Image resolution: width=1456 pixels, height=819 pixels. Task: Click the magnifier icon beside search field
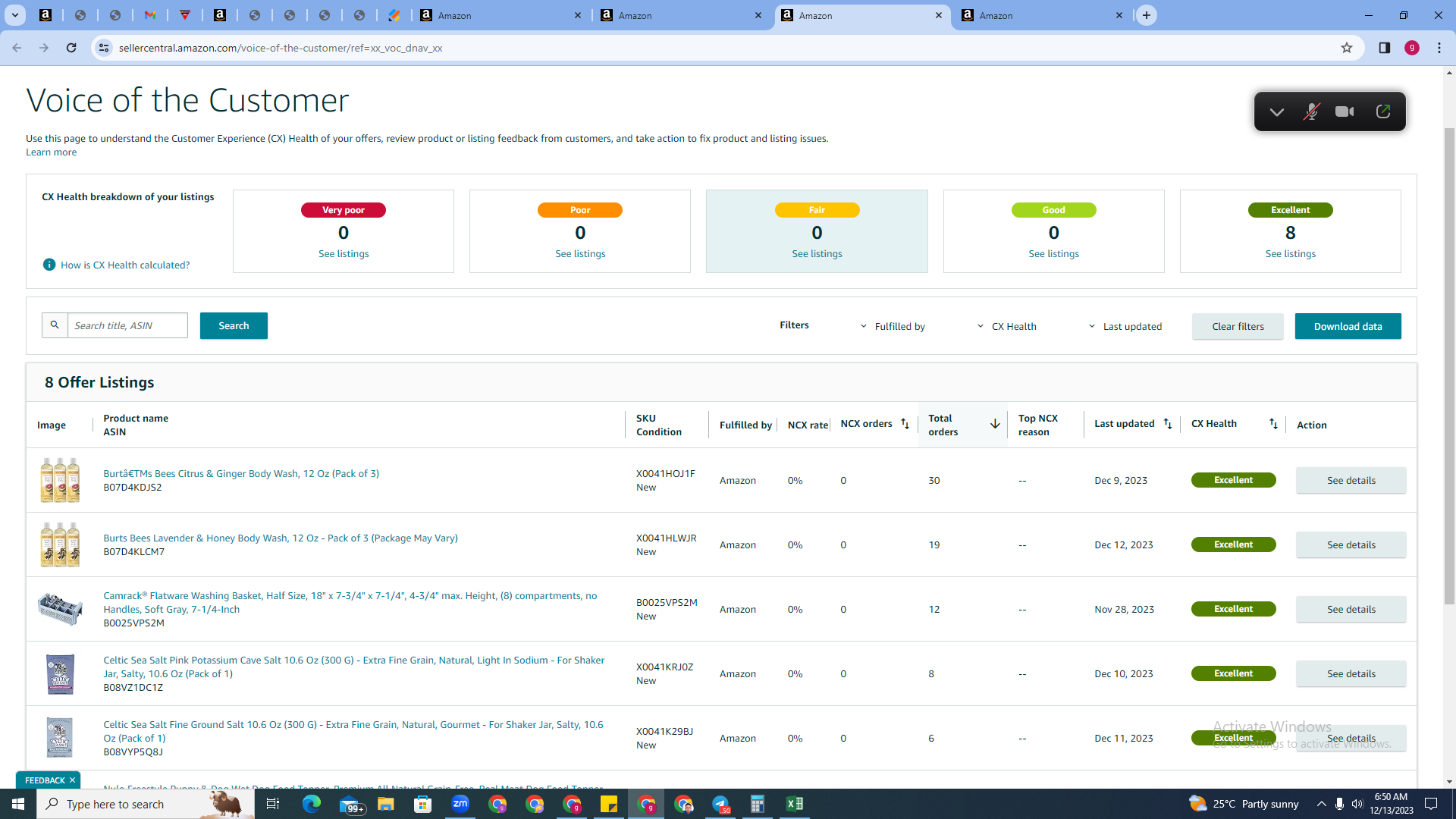coord(55,325)
